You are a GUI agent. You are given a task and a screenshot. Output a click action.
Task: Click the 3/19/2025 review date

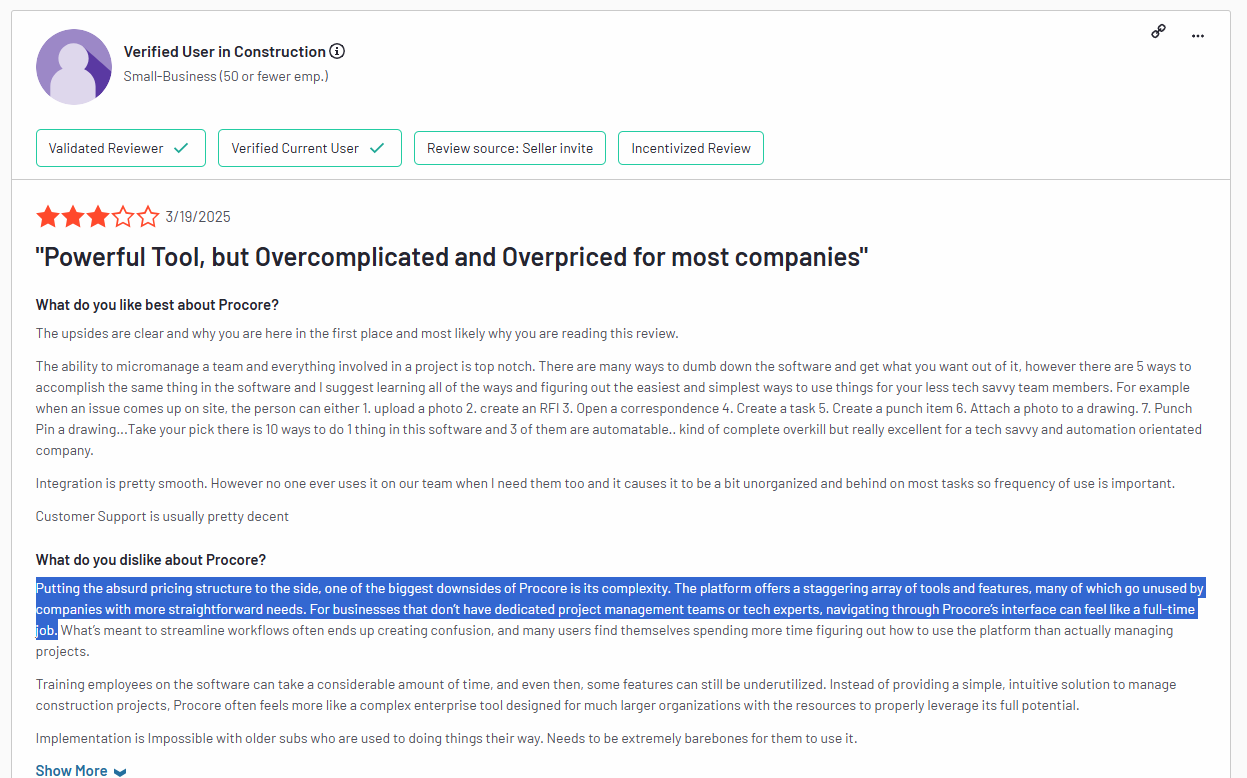pos(198,217)
